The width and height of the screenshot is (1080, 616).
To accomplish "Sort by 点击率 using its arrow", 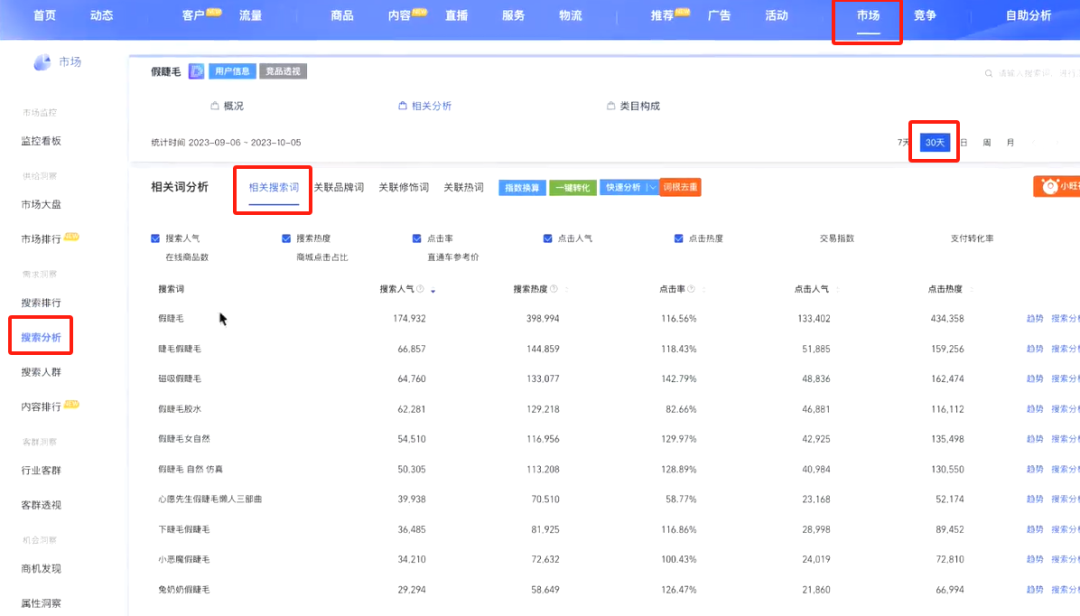I will (704, 290).
